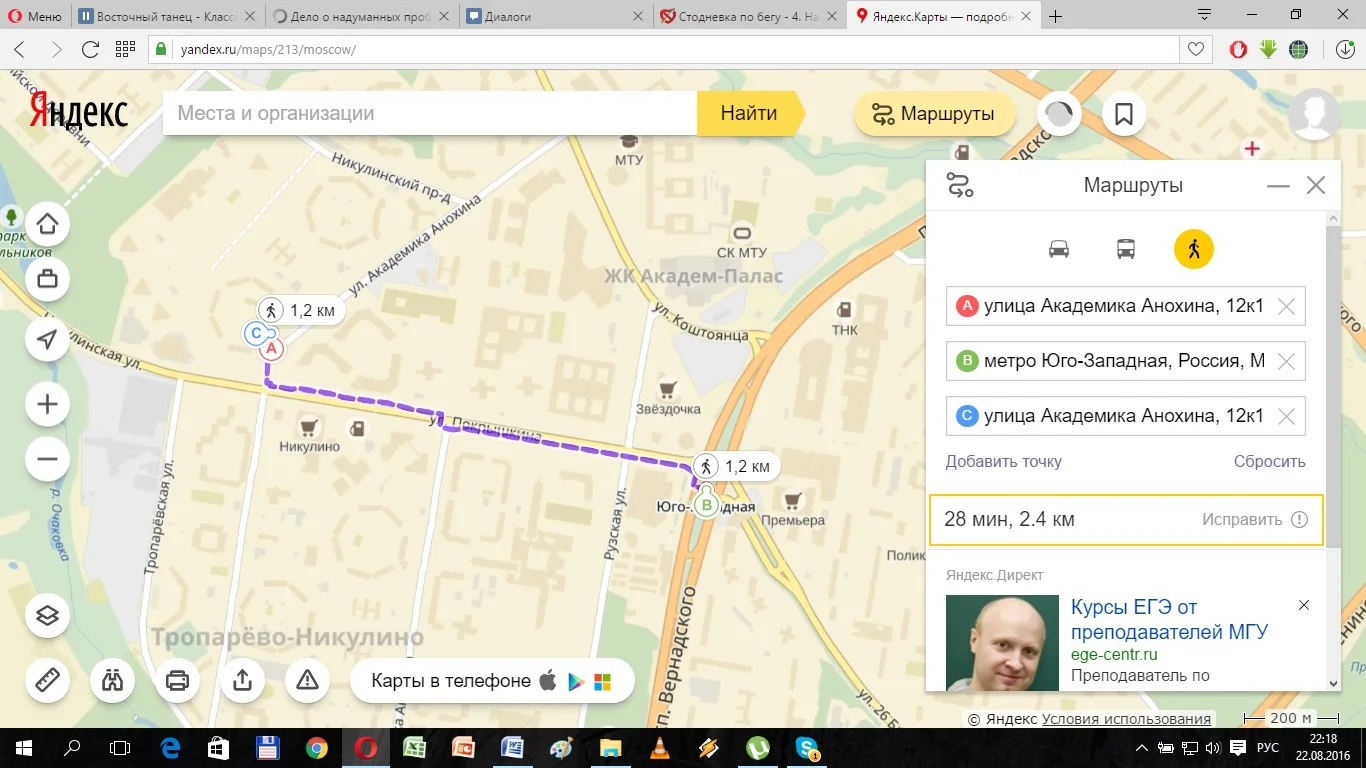Select public transport bus route mode

(1126, 249)
